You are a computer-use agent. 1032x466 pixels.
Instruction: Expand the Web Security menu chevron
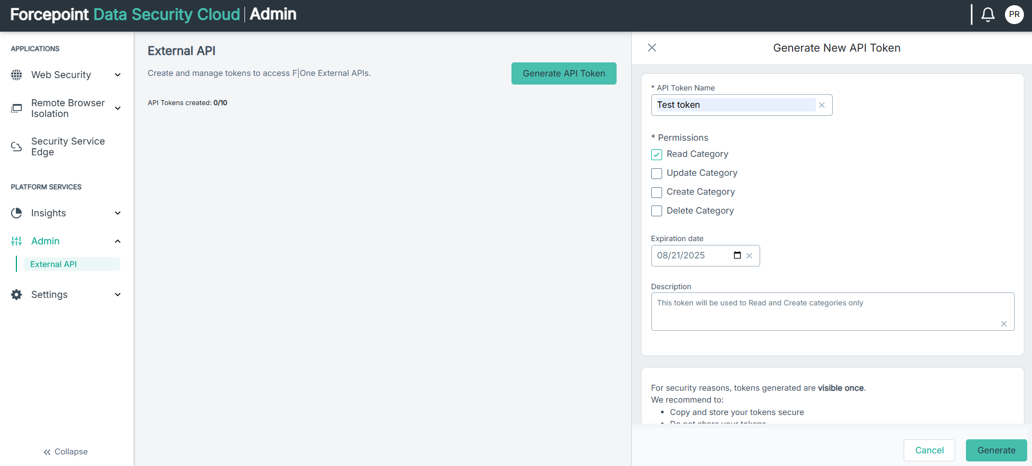pos(117,75)
